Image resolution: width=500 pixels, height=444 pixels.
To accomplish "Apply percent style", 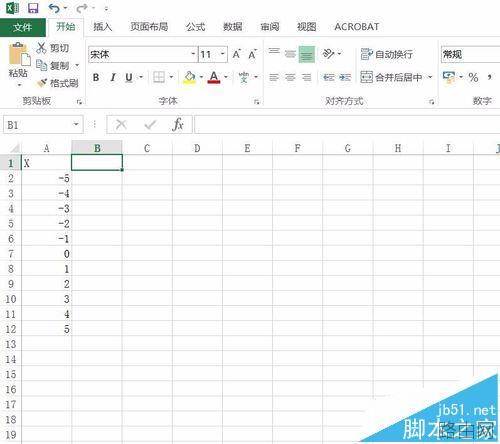I will (x=473, y=77).
